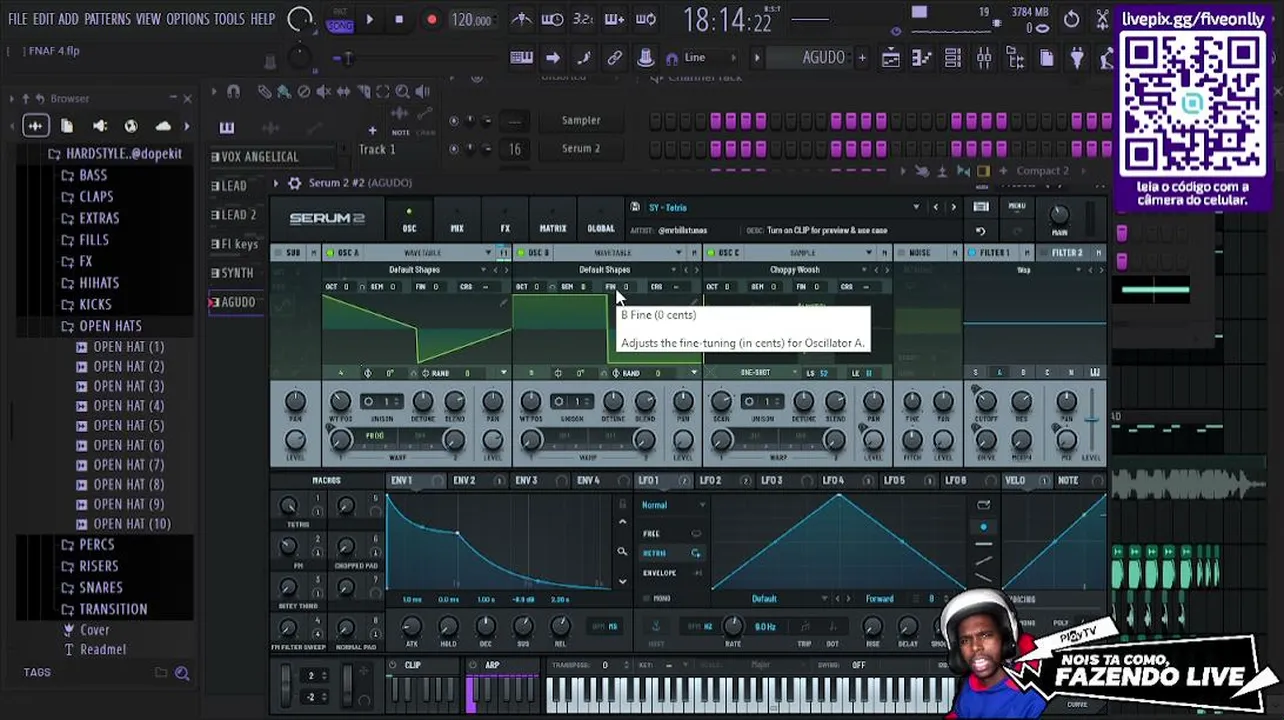Set the Serum 2 channel number 16 box
Viewport: 1284px width, 720px height.
coord(515,149)
